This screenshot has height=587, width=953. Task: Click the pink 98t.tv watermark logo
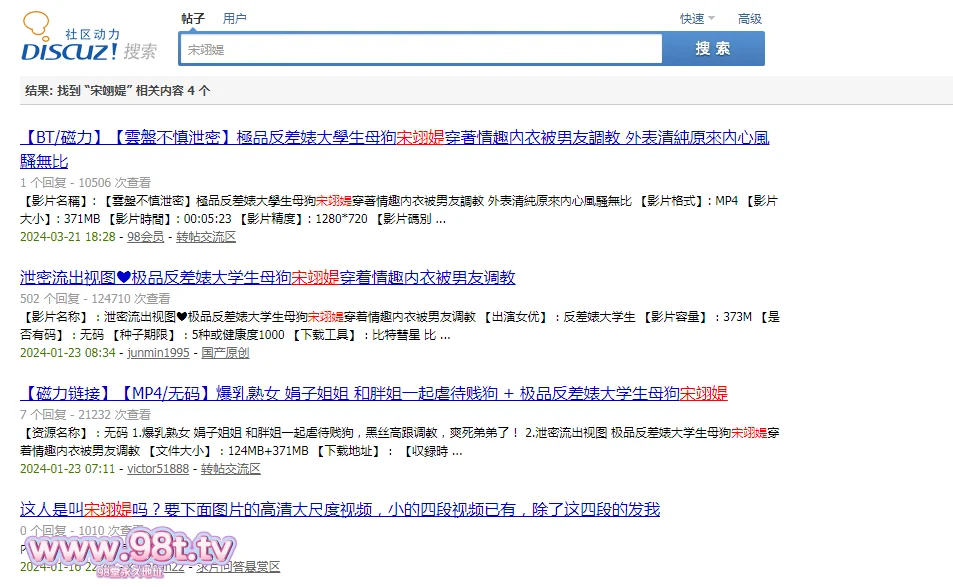point(130,550)
